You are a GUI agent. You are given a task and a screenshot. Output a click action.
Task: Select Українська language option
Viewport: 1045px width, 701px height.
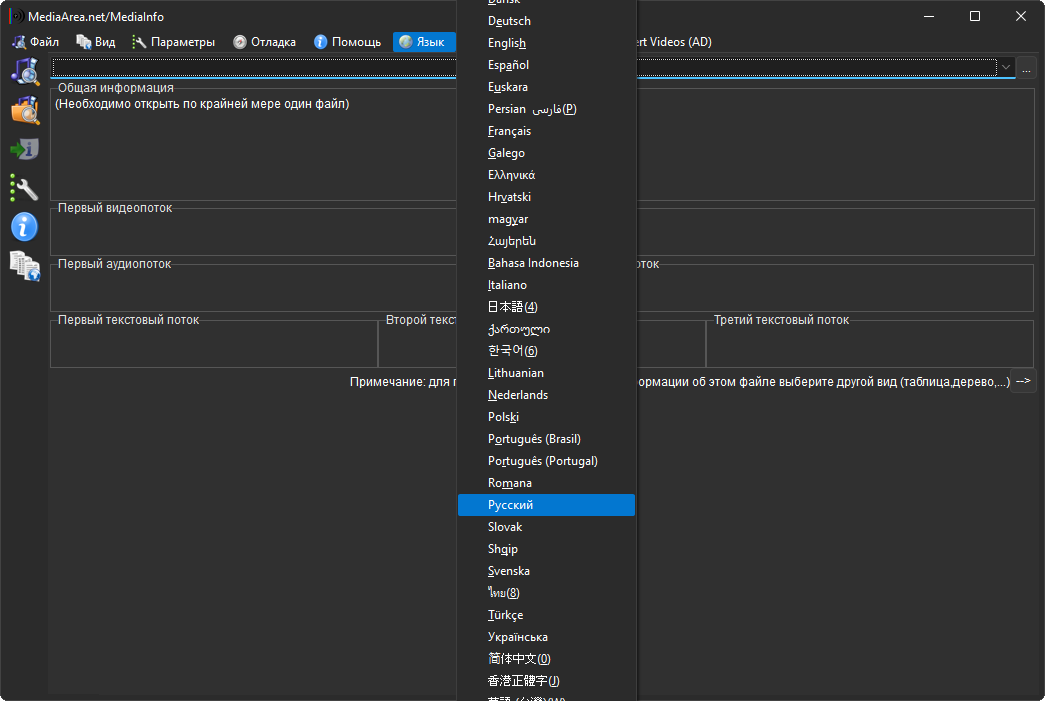(517, 637)
